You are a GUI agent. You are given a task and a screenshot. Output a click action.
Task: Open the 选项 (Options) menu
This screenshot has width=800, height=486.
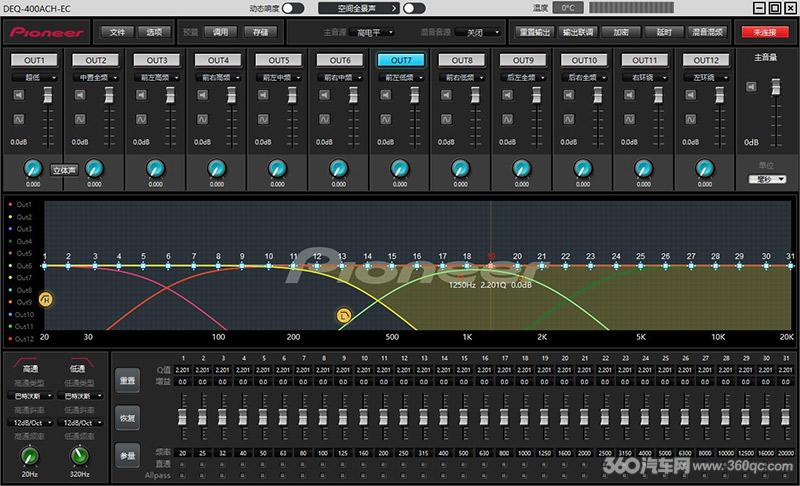tap(154, 32)
